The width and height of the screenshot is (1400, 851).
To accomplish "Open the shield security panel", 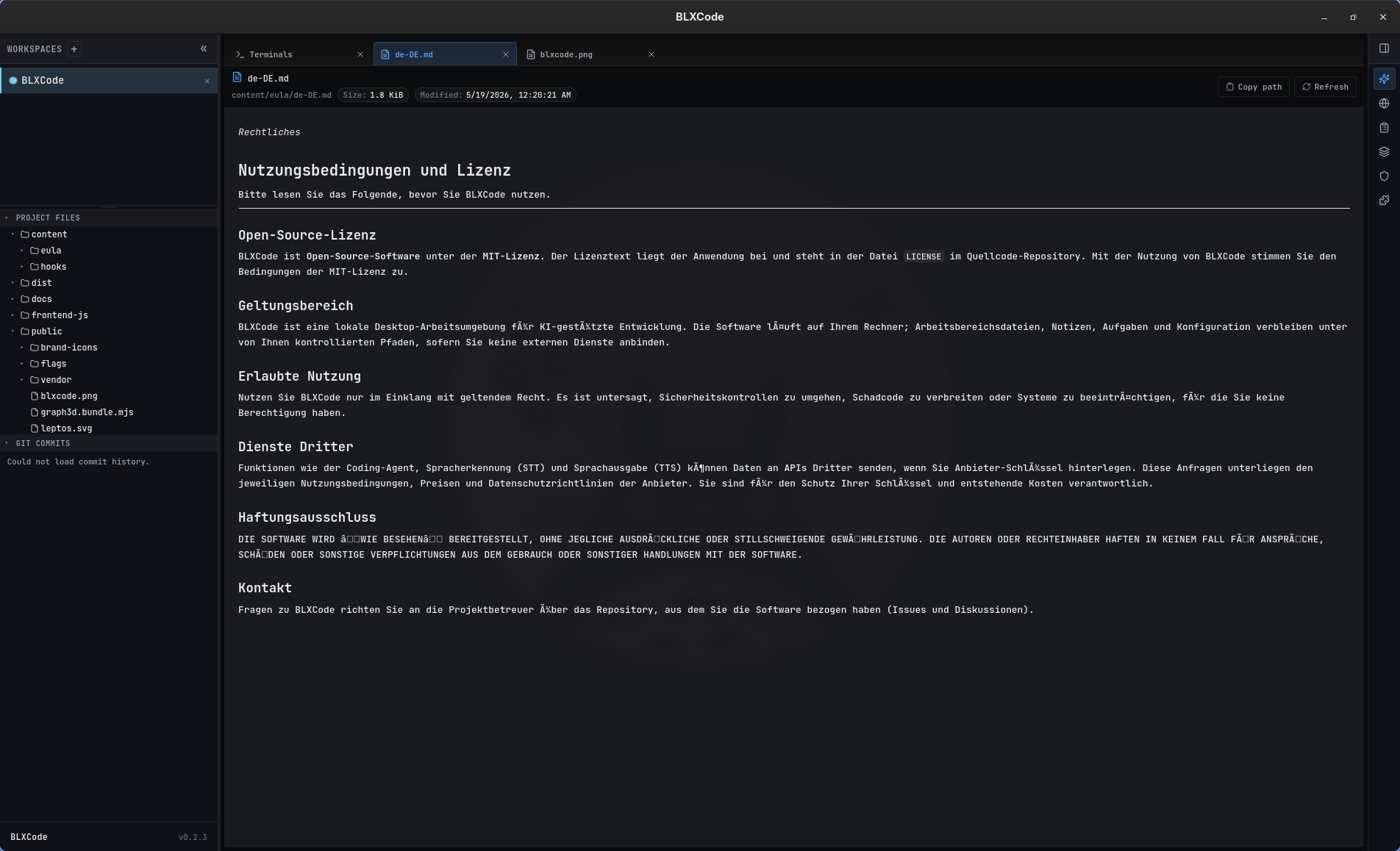I will 1384,176.
